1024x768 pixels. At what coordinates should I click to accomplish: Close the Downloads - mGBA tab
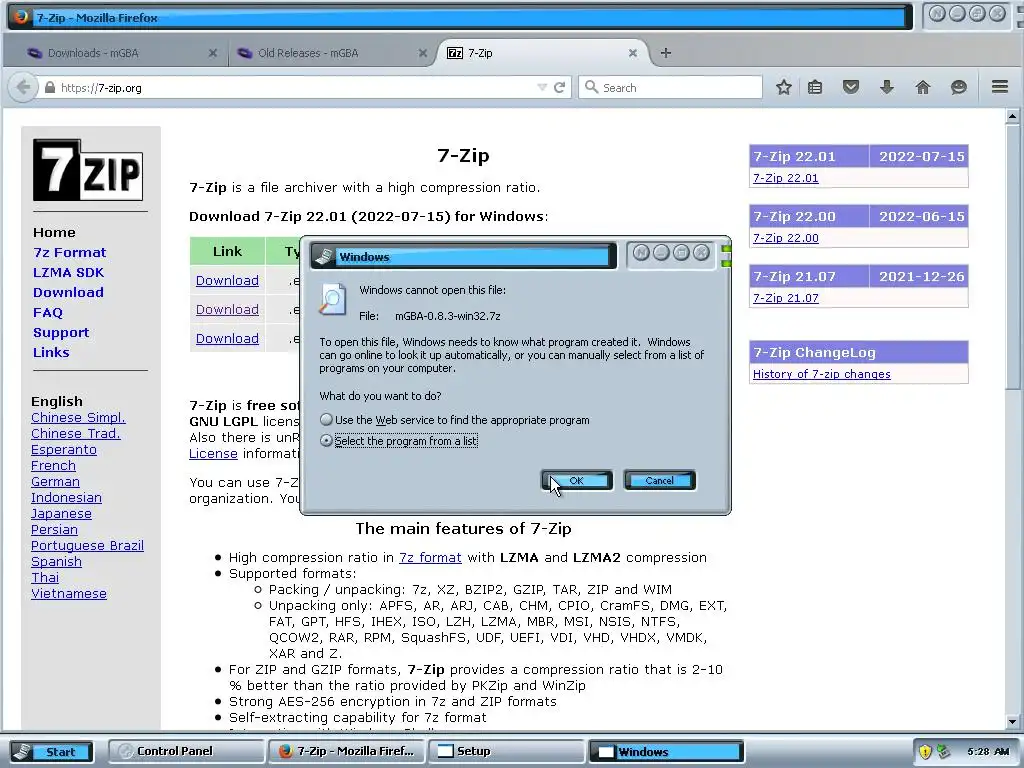point(212,53)
